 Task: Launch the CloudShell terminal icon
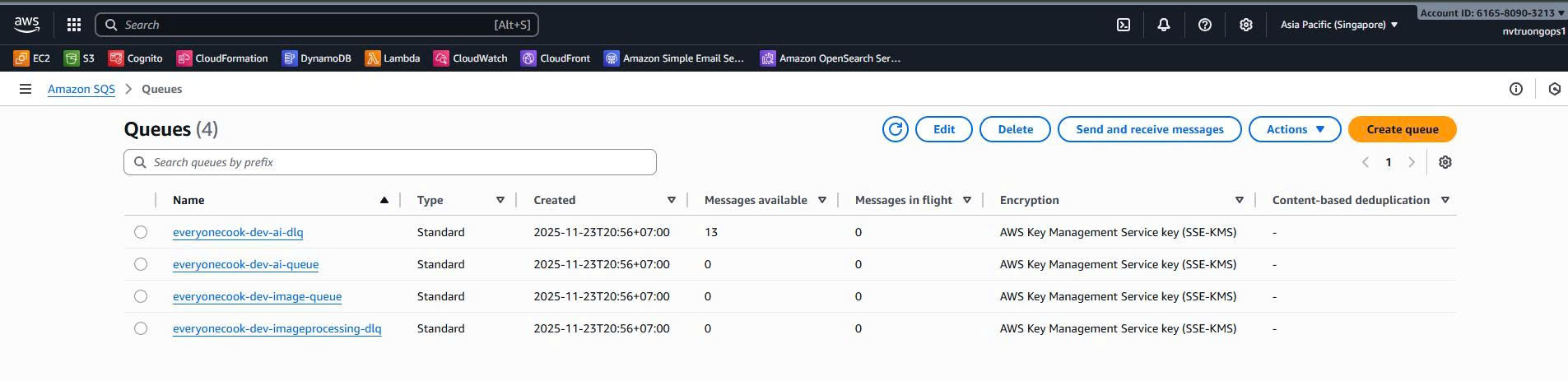coord(1124,25)
